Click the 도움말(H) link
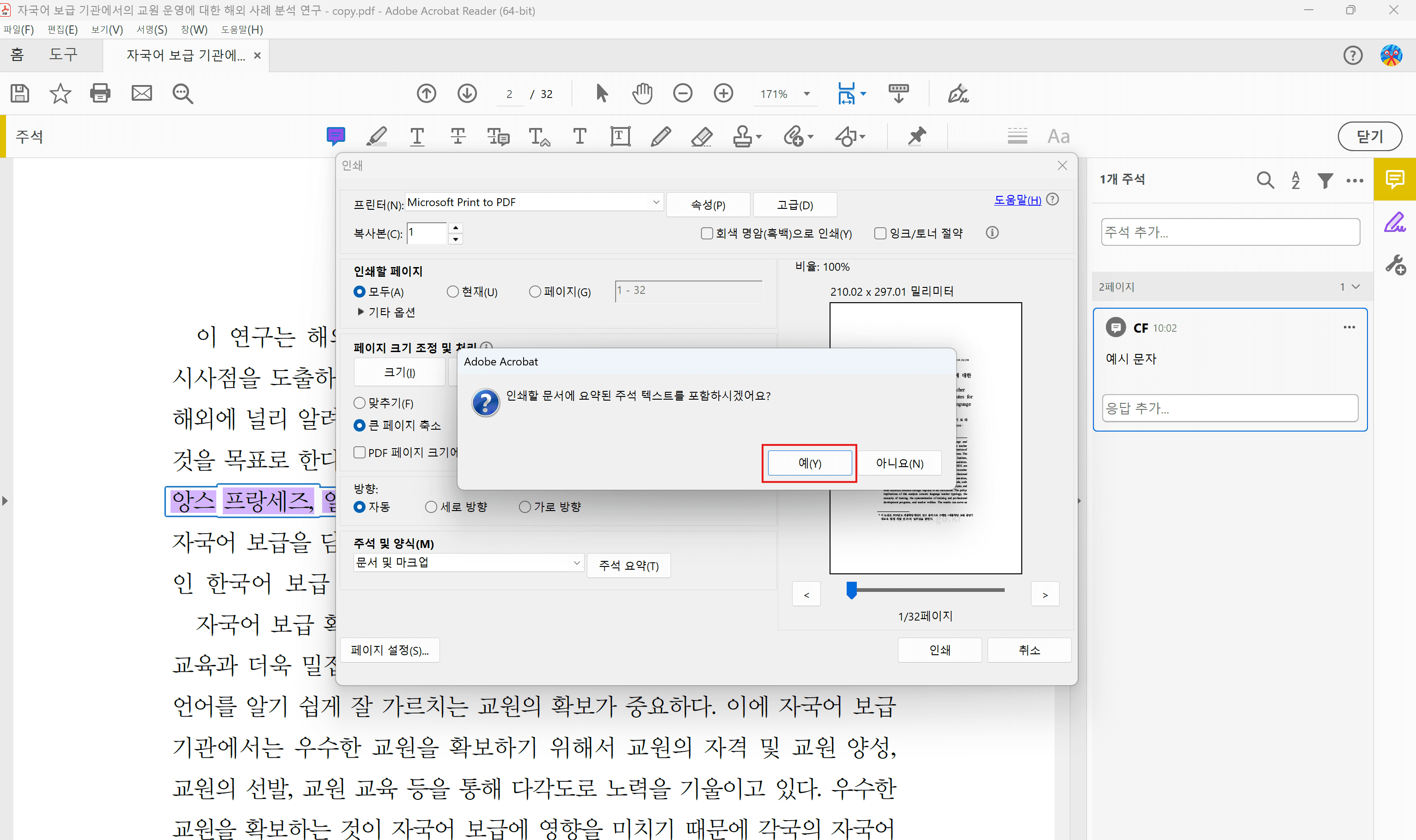The height and width of the screenshot is (840, 1416). pyautogui.click(x=1018, y=200)
